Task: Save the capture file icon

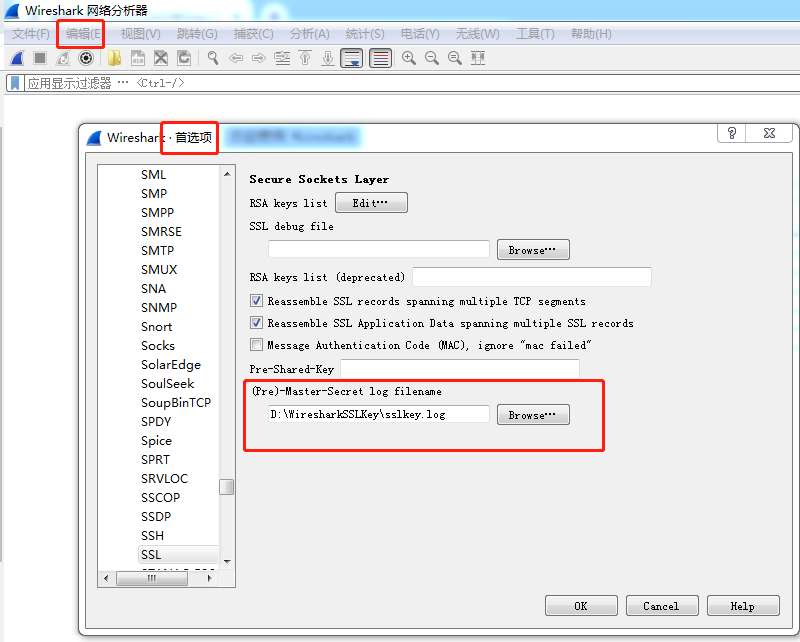Action: point(138,58)
